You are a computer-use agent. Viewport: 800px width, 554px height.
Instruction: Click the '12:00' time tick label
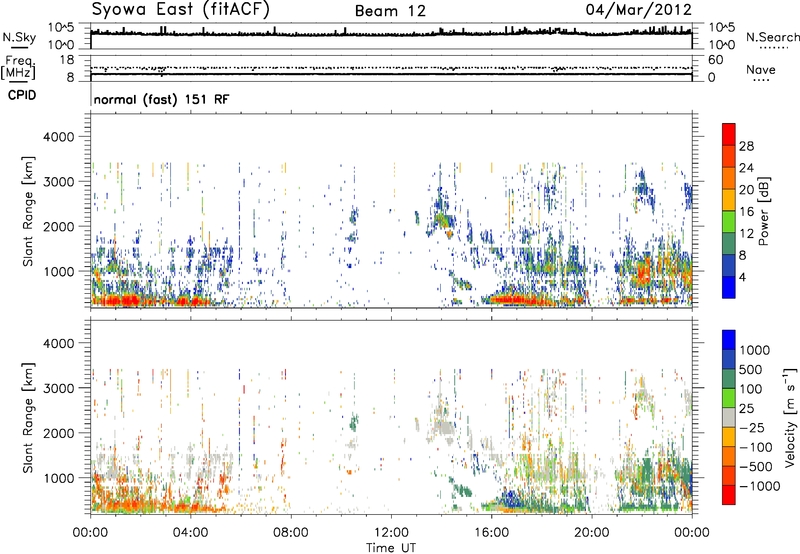pyautogui.click(x=391, y=533)
